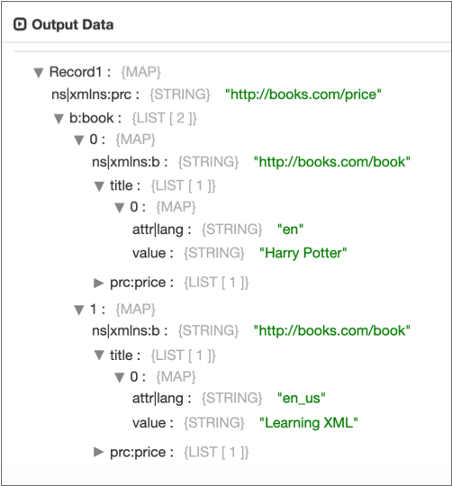Select the ns|xmlns:prc field label
452x486 pixels.
click(95, 95)
